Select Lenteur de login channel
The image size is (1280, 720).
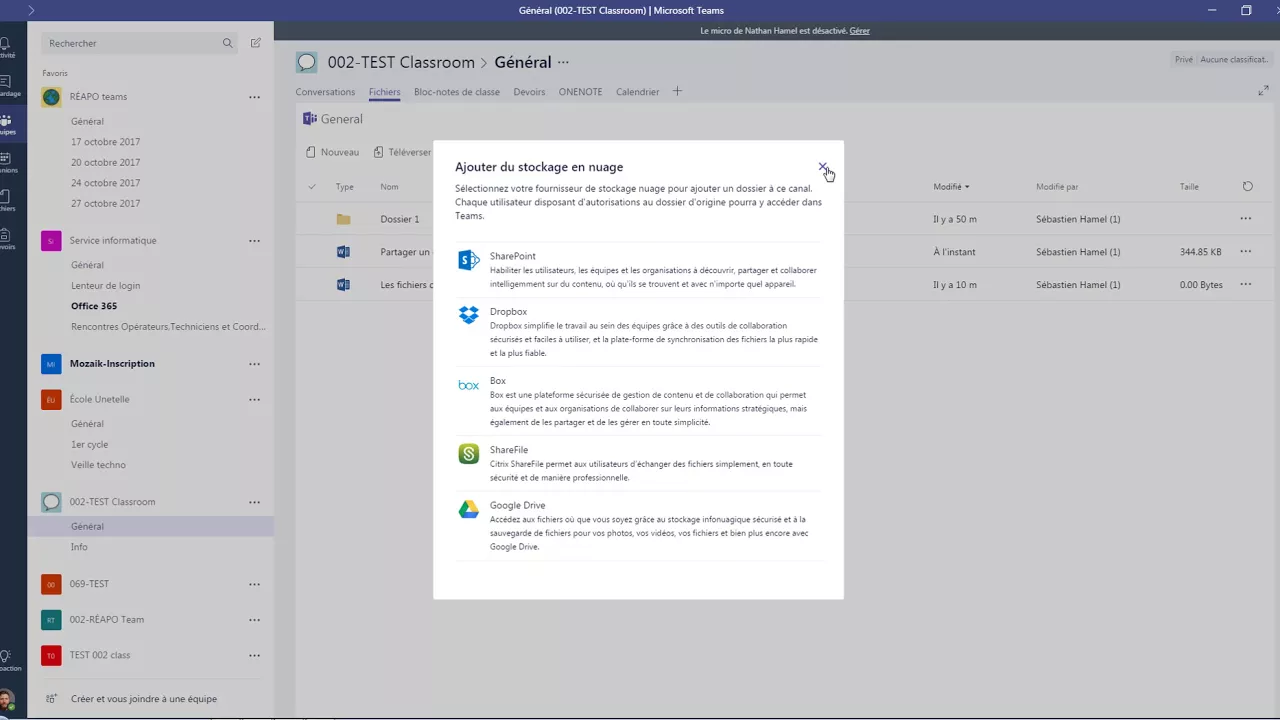coord(105,286)
